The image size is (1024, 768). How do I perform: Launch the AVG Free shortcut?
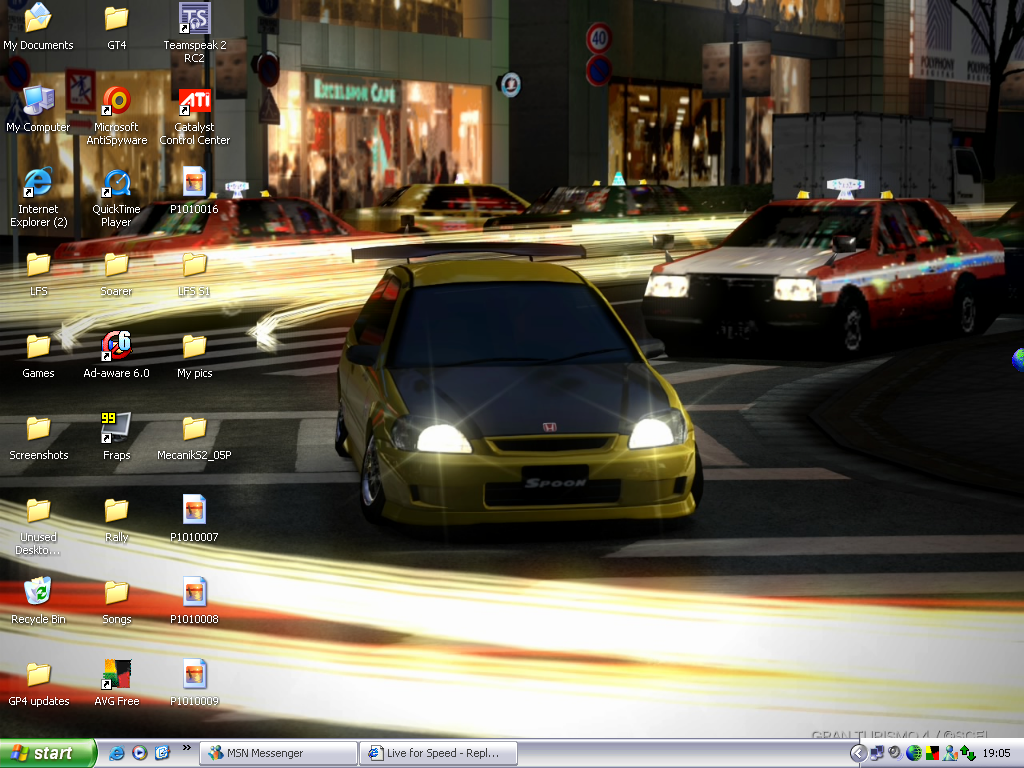116,683
